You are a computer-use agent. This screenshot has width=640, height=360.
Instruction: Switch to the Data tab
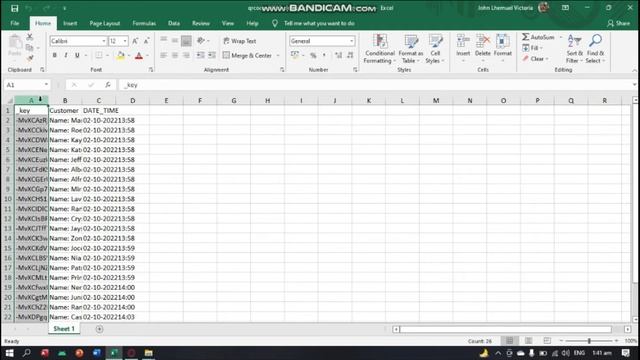(174, 23)
